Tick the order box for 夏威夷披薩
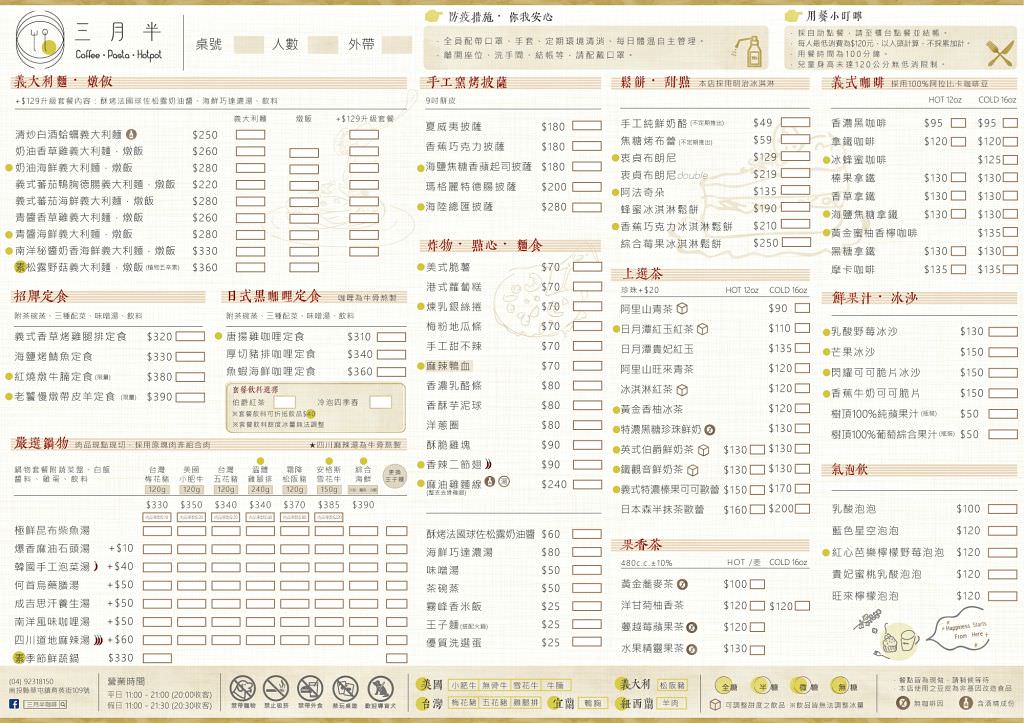1024x723 pixels. pos(587,126)
